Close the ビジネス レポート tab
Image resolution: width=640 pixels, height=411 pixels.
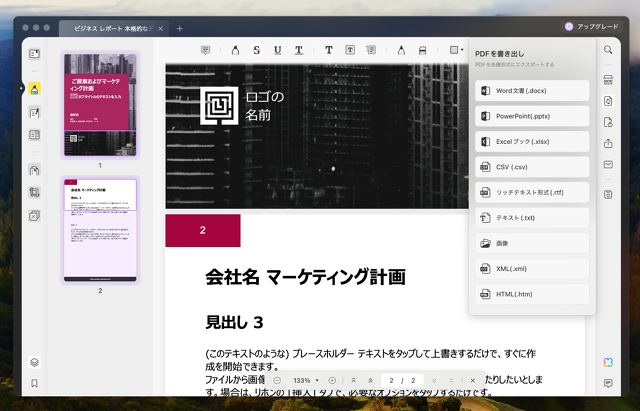tap(160, 29)
